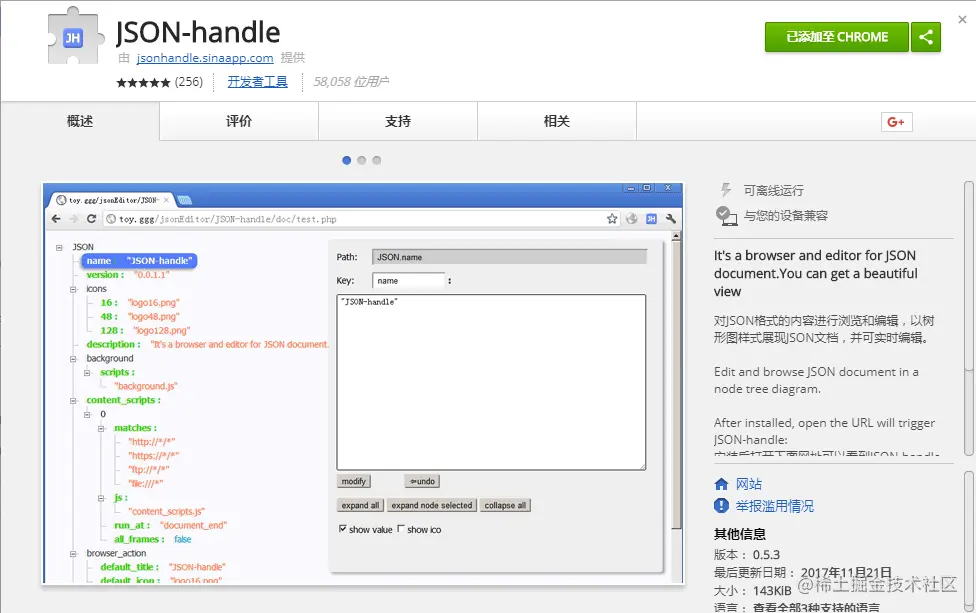Click the forward arrow in screenshot browser
Screen dimensions: 976x613
(x=73, y=218)
